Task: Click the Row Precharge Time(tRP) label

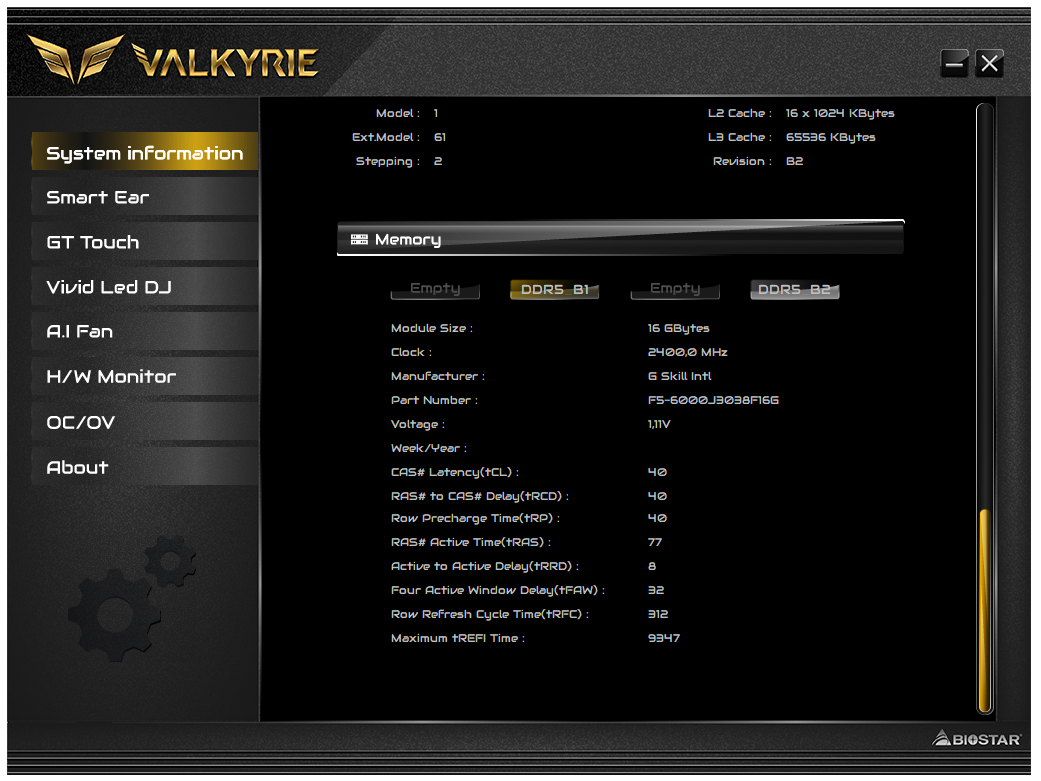Action: 475,518
